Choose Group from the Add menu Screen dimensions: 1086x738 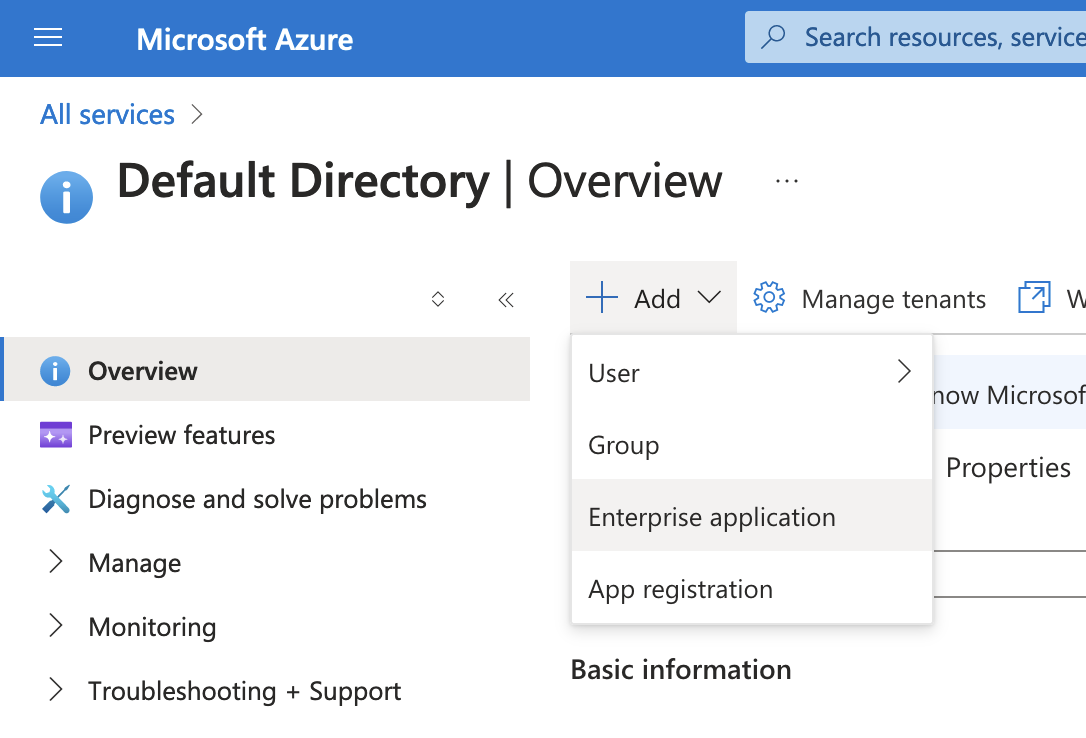point(751,444)
